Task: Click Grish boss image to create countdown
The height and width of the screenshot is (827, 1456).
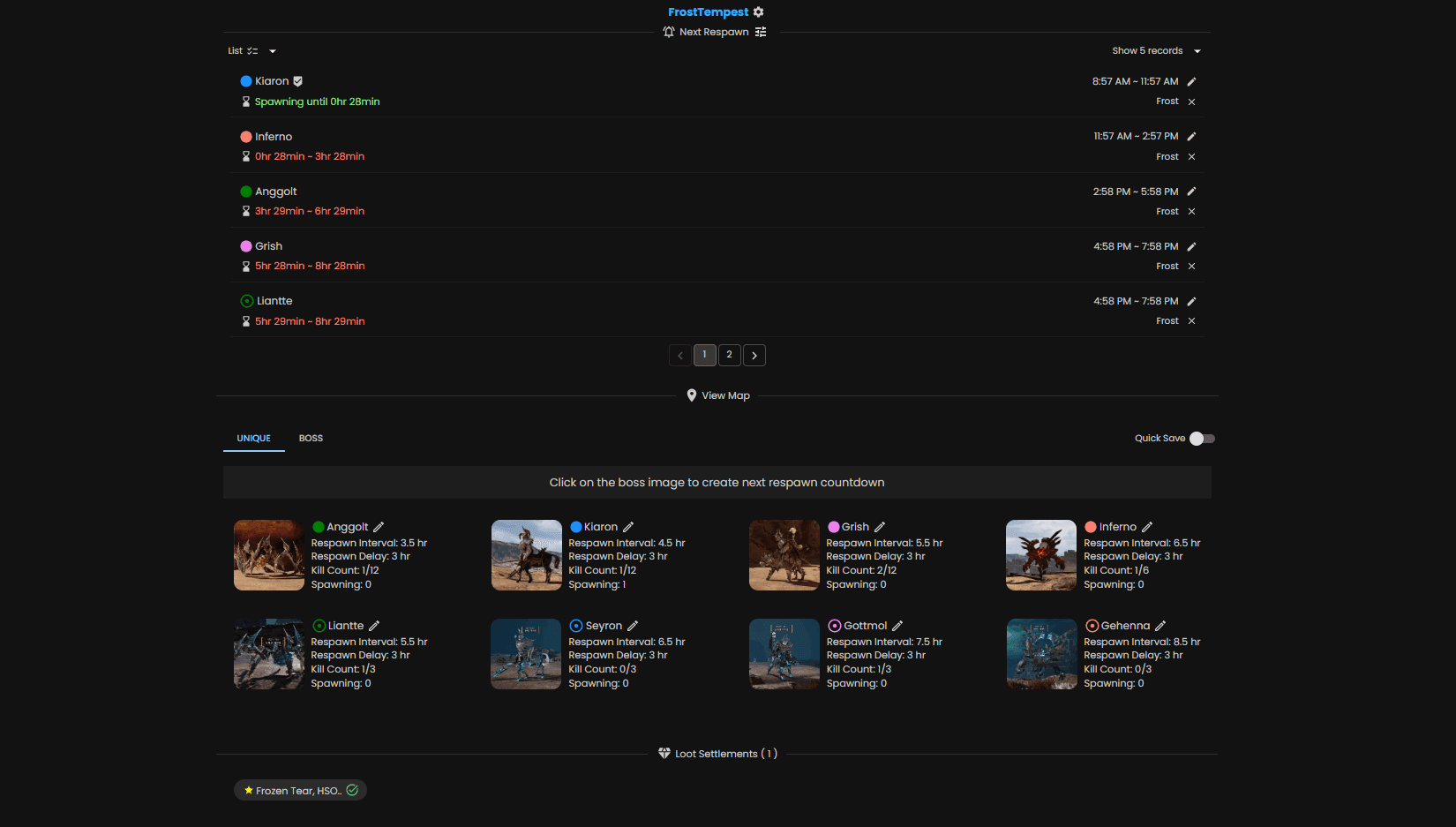Action: tap(784, 555)
